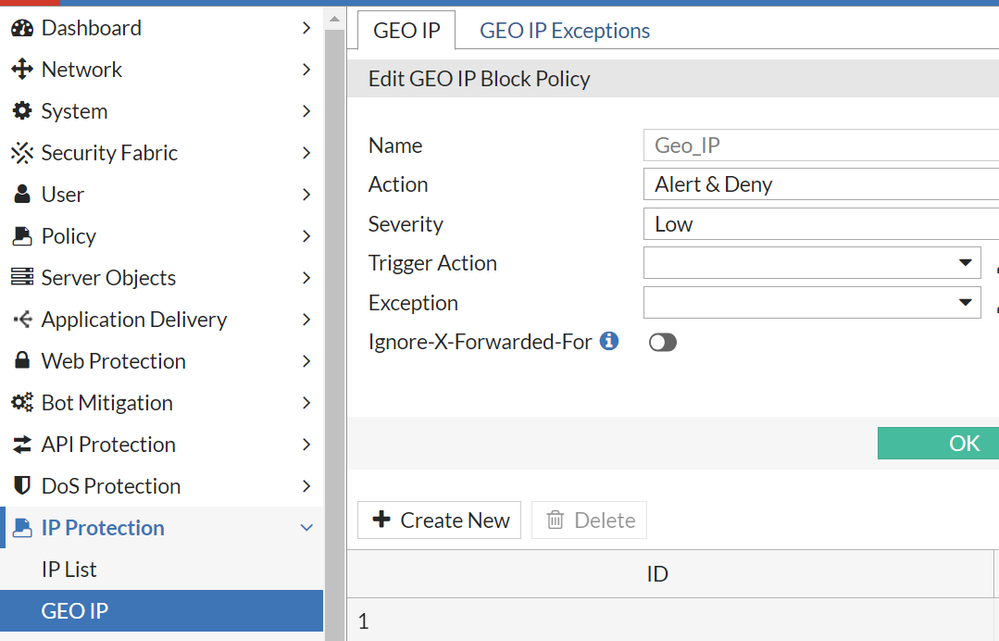The image size is (999, 641).
Task: Click the DoS Protection shield icon
Action: point(22,486)
